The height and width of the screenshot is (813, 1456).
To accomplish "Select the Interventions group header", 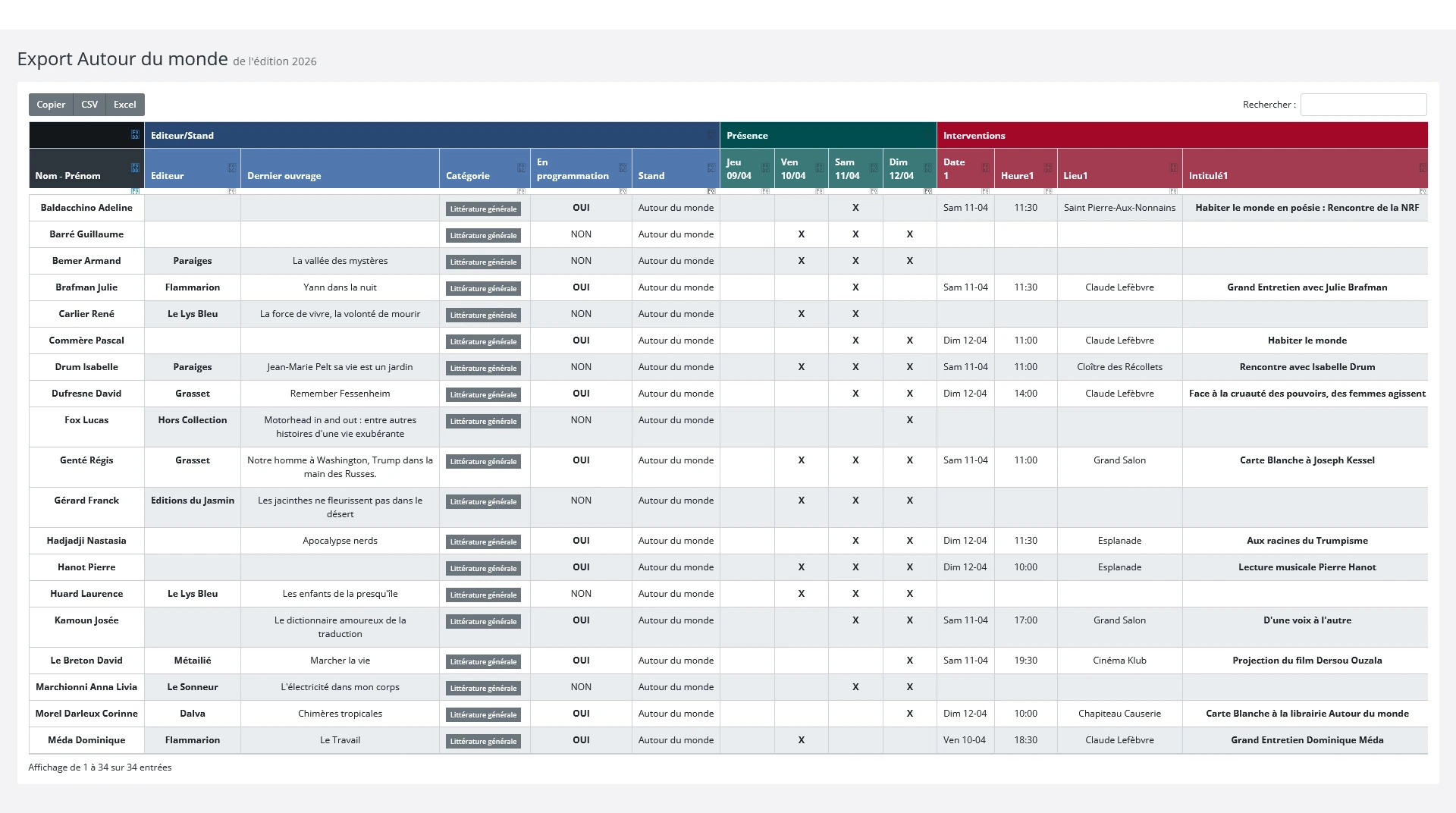I will click(1181, 136).
